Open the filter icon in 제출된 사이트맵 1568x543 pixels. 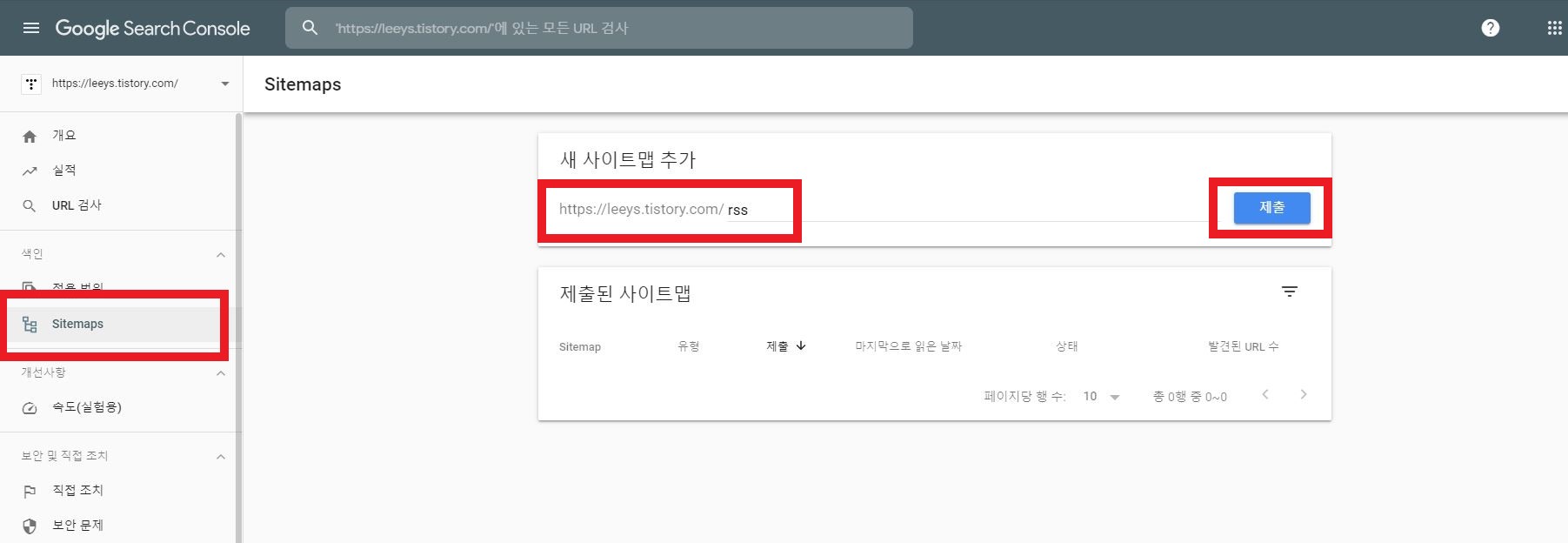pyautogui.click(x=1290, y=292)
